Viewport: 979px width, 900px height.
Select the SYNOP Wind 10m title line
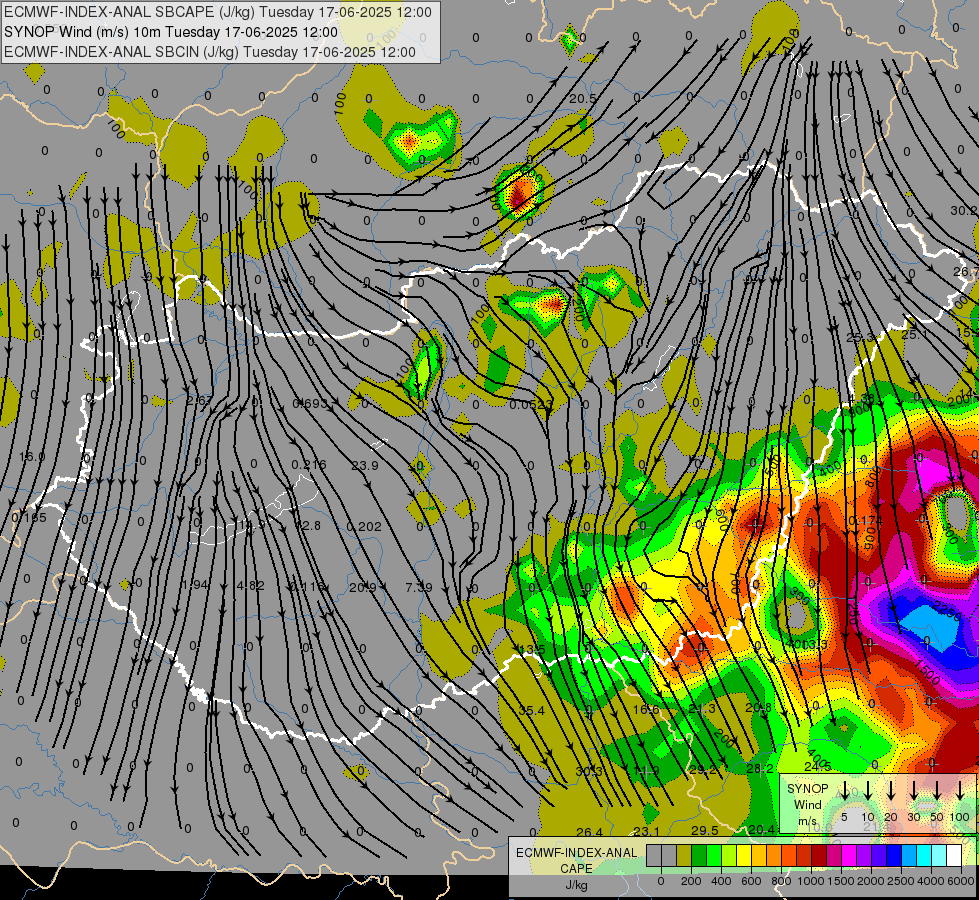170,32
